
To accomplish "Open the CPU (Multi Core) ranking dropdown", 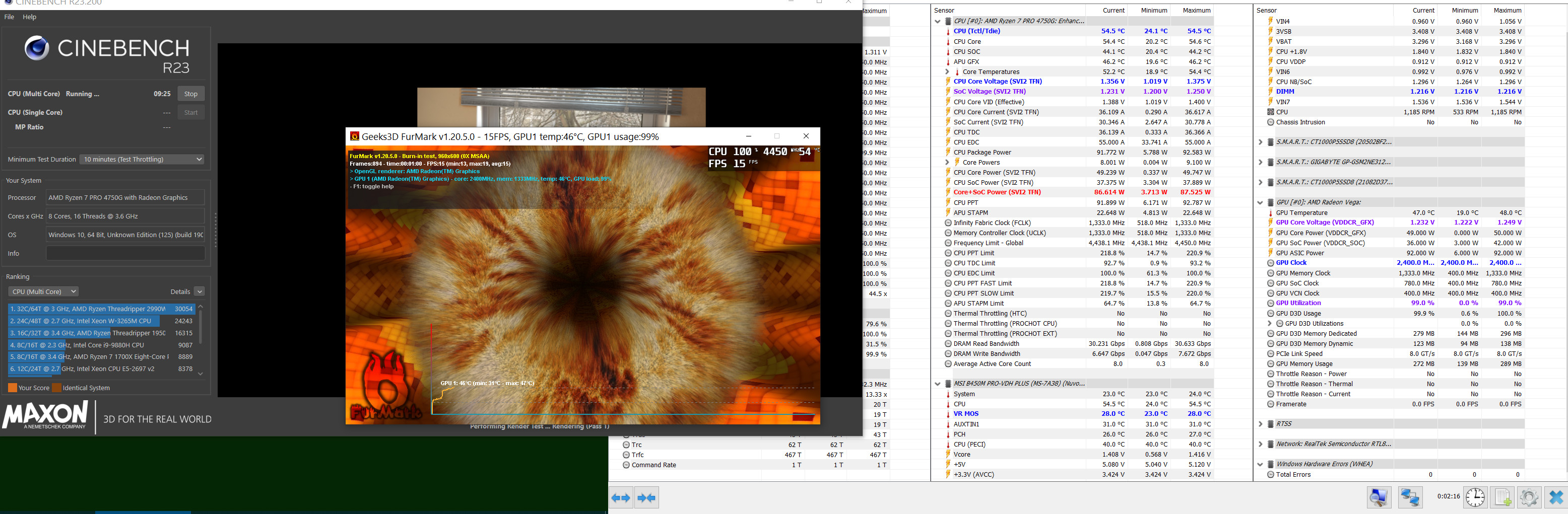I will (44, 291).
